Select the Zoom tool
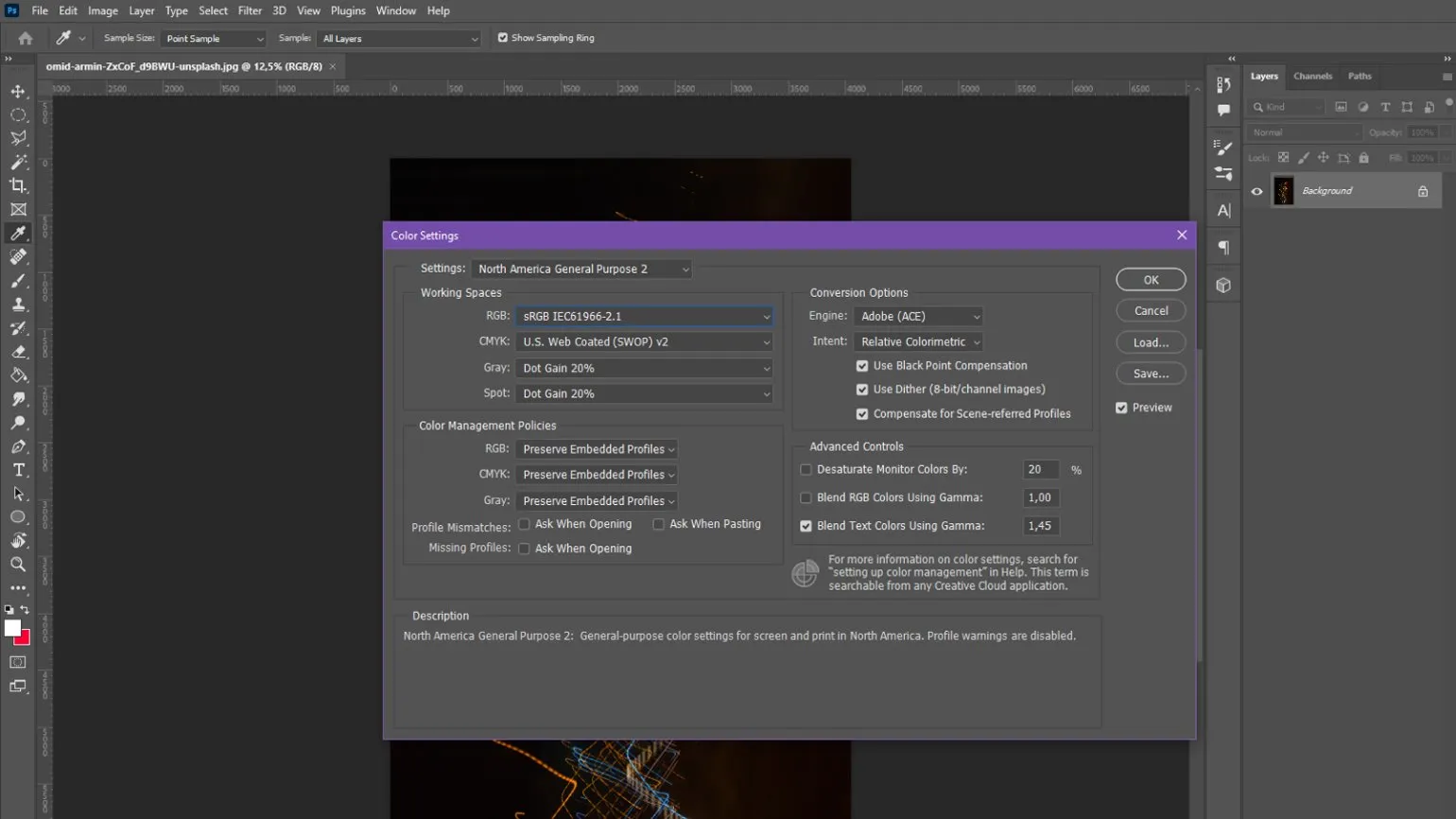1456x819 pixels. click(18, 565)
